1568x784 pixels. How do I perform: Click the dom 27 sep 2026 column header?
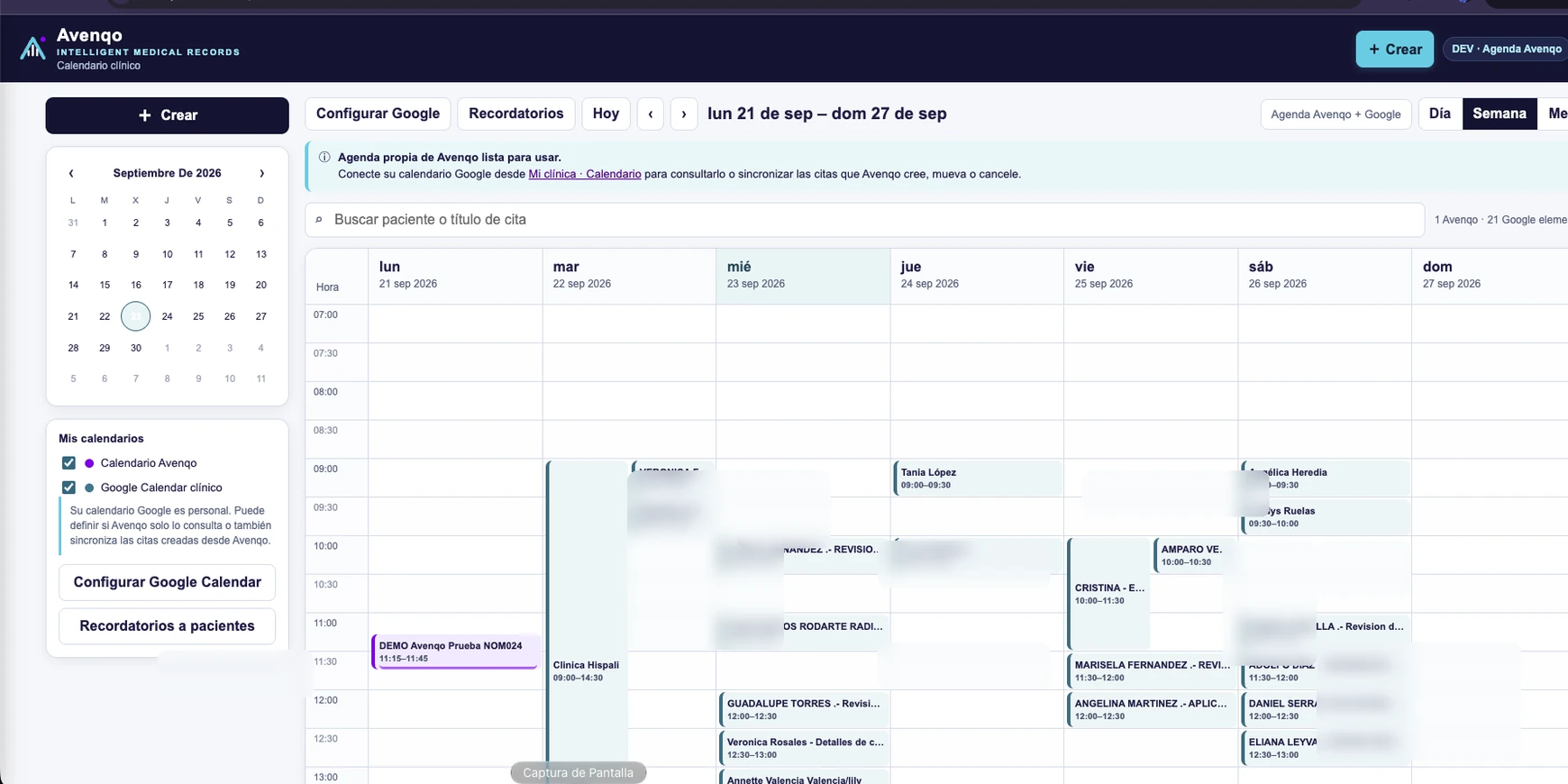click(1490, 275)
